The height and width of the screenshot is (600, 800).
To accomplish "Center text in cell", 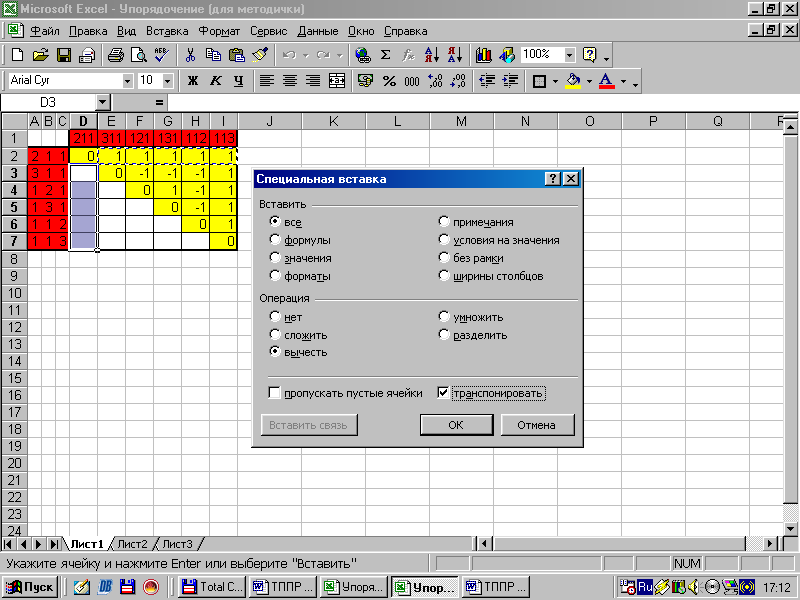I will [290, 81].
